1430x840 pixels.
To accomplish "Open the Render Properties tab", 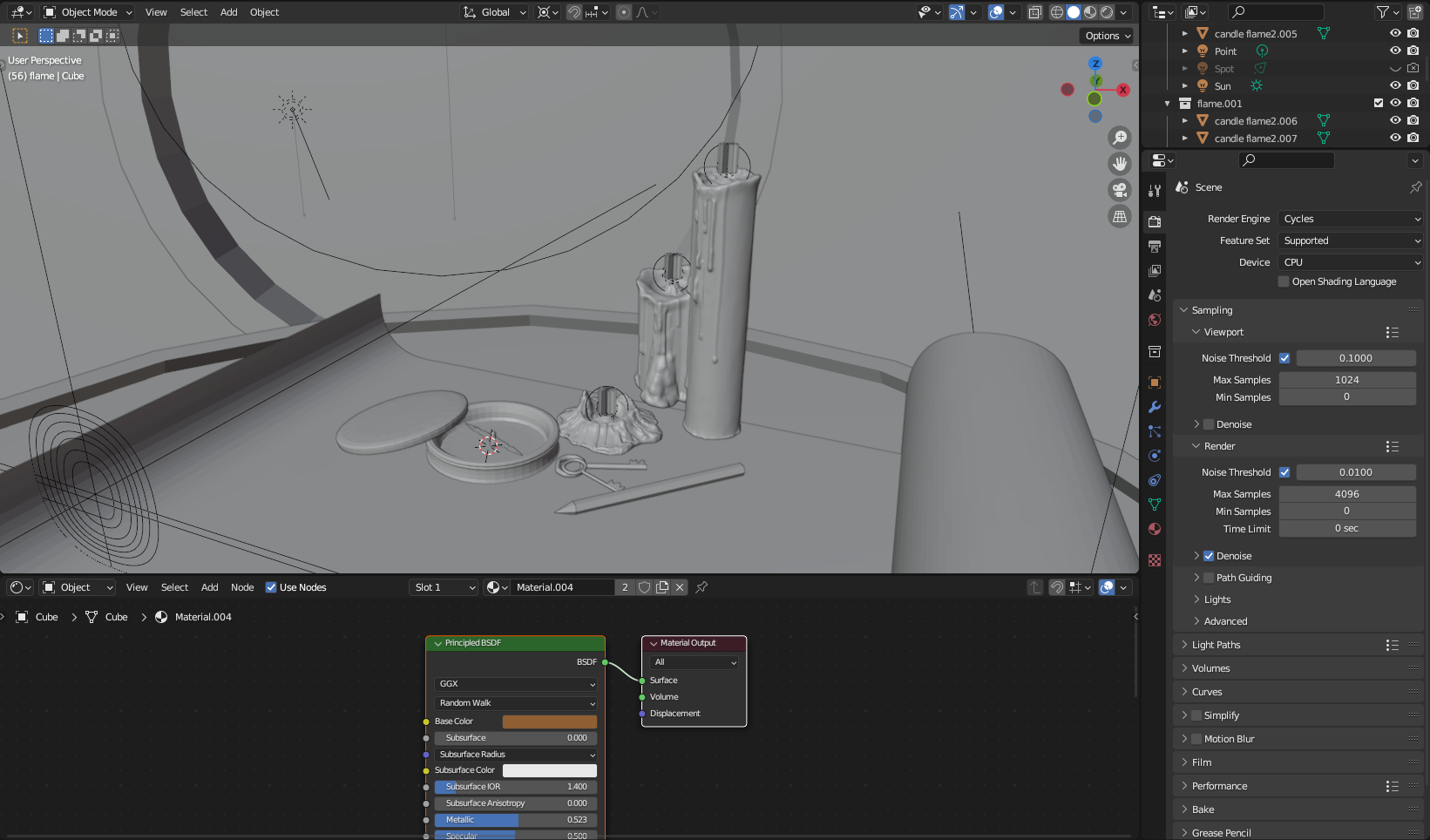I will click(1154, 221).
